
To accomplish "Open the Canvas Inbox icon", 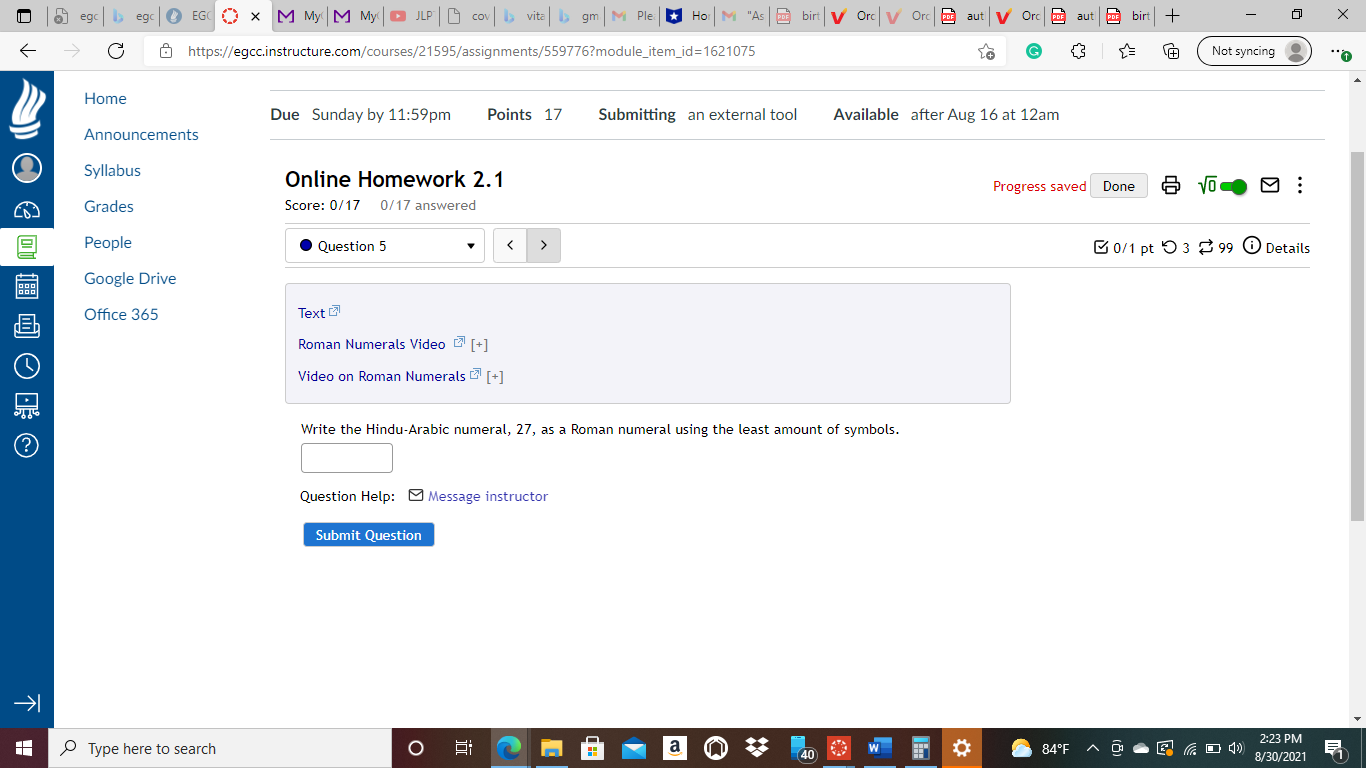I will pyautogui.click(x=27, y=325).
